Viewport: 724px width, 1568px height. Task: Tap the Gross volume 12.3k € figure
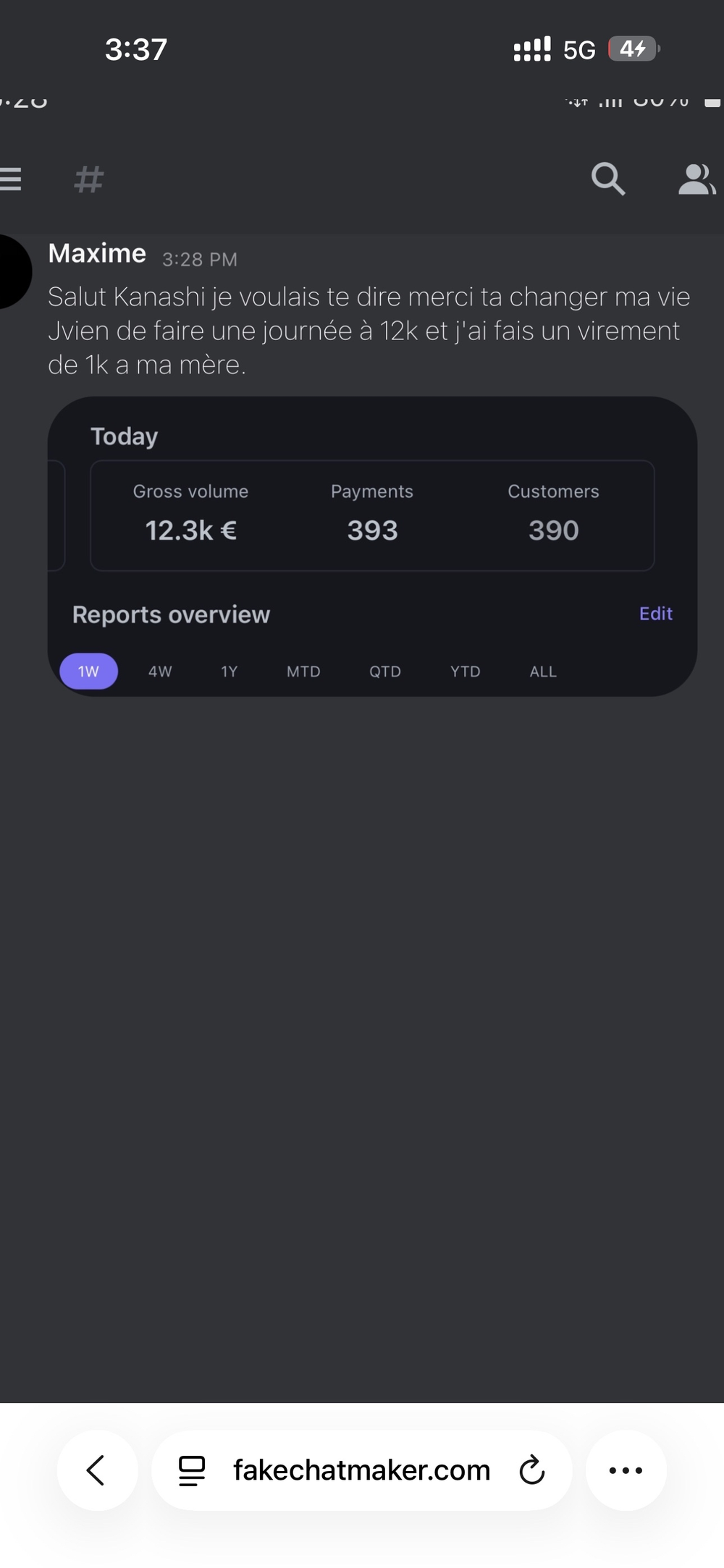[x=190, y=530]
